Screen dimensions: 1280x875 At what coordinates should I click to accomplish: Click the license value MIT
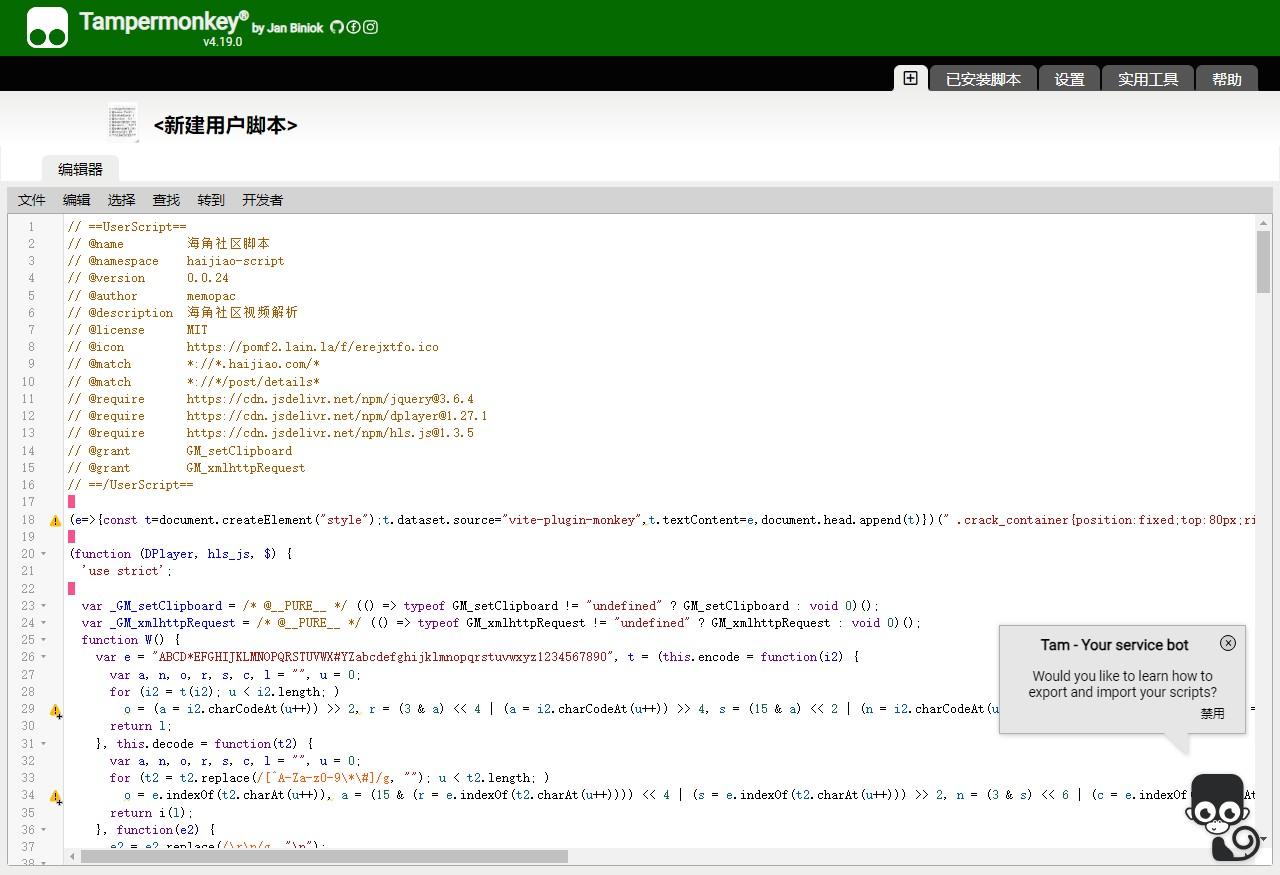(x=197, y=330)
